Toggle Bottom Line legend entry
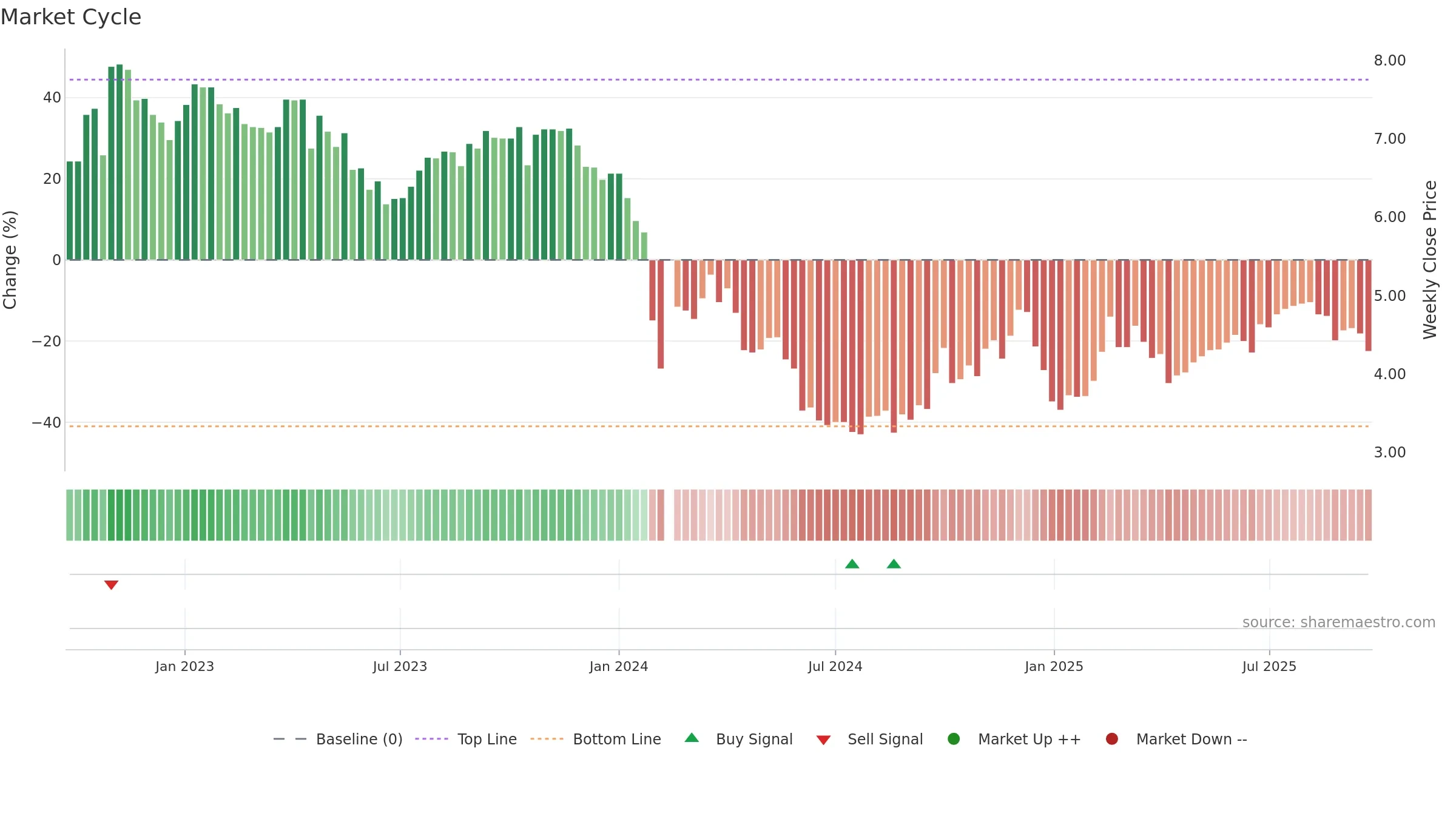This screenshot has height=819, width=1456. point(596,739)
